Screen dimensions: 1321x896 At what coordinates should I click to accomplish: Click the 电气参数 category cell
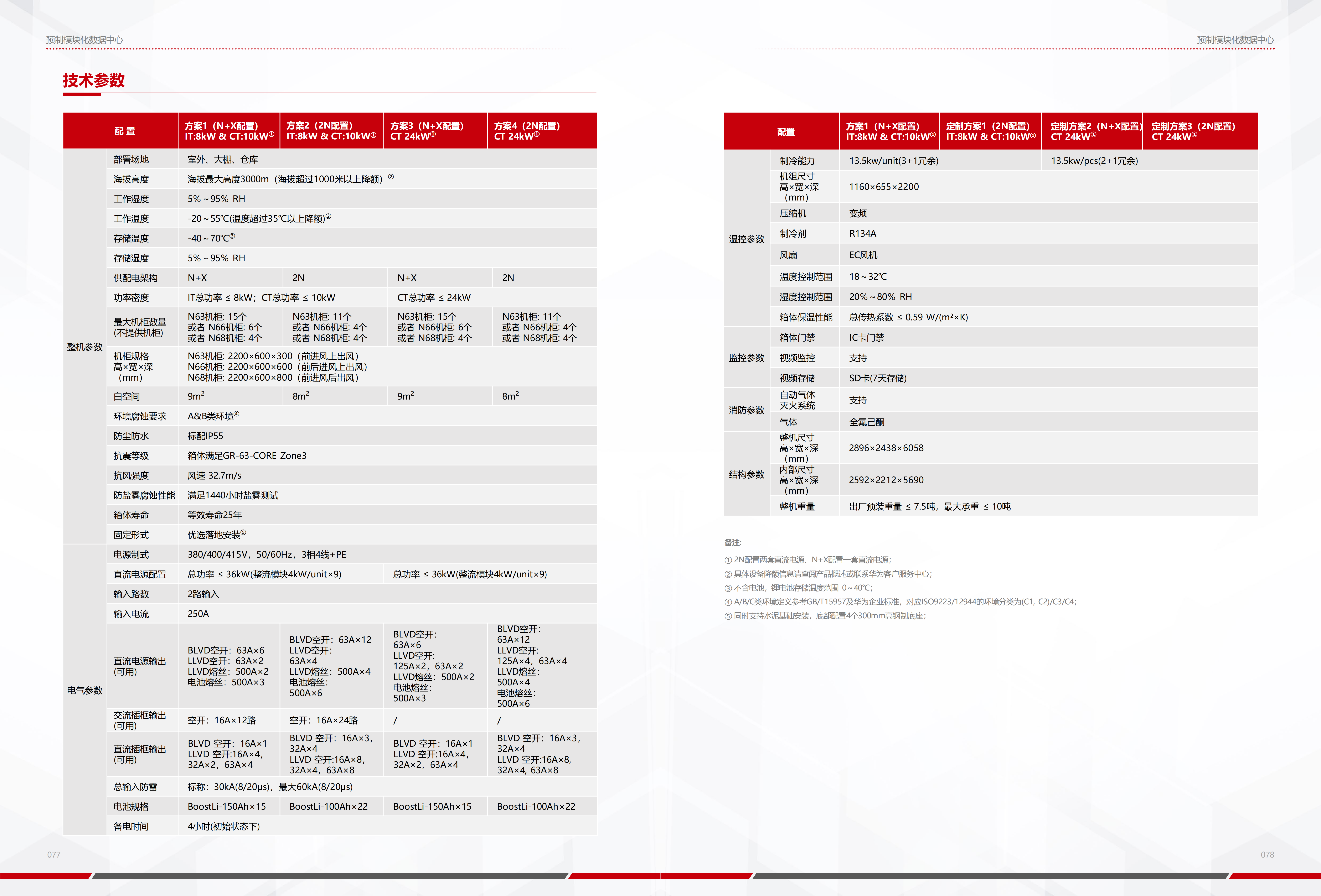point(85,690)
